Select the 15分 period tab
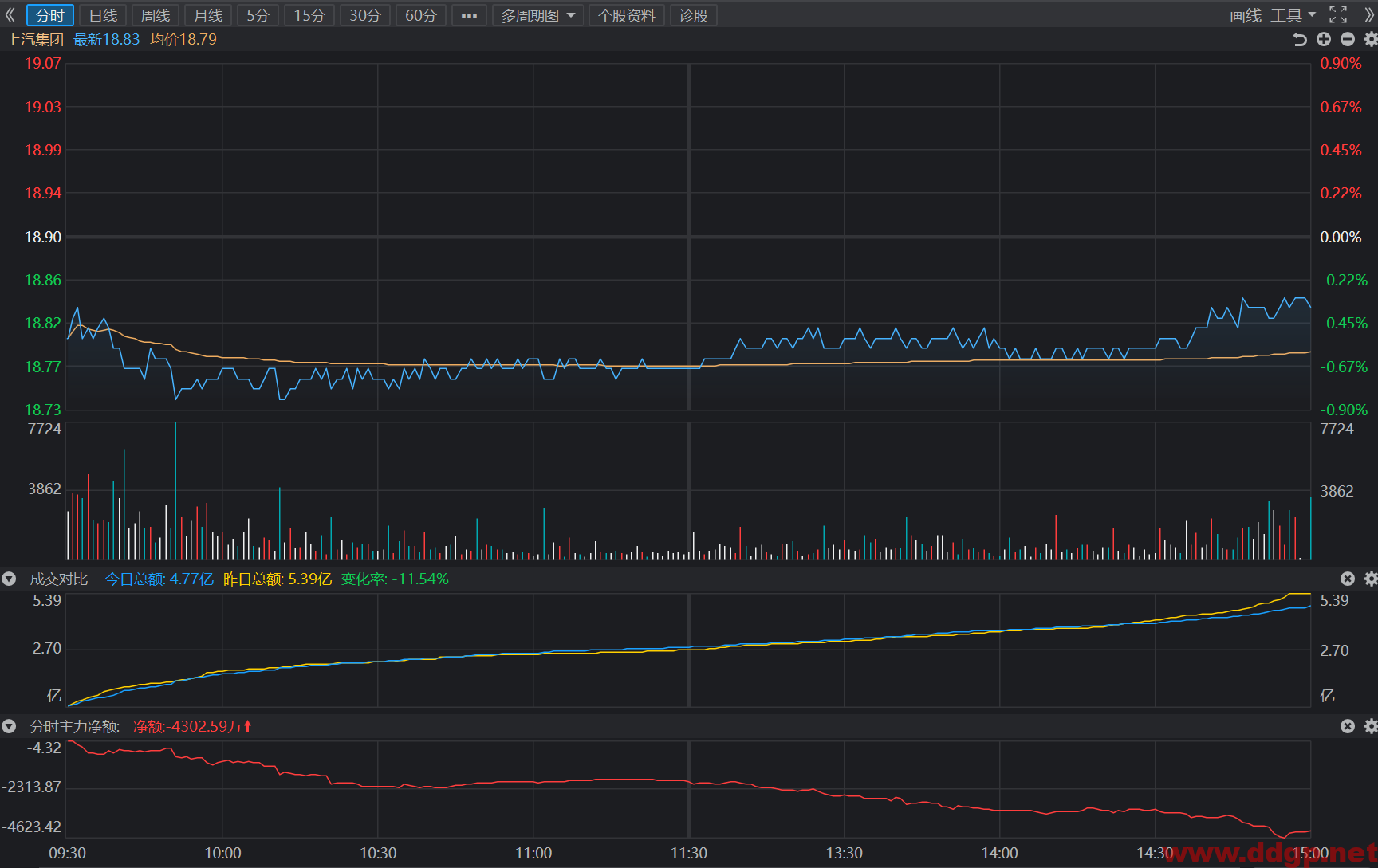The width and height of the screenshot is (1378, 868). 309,15
